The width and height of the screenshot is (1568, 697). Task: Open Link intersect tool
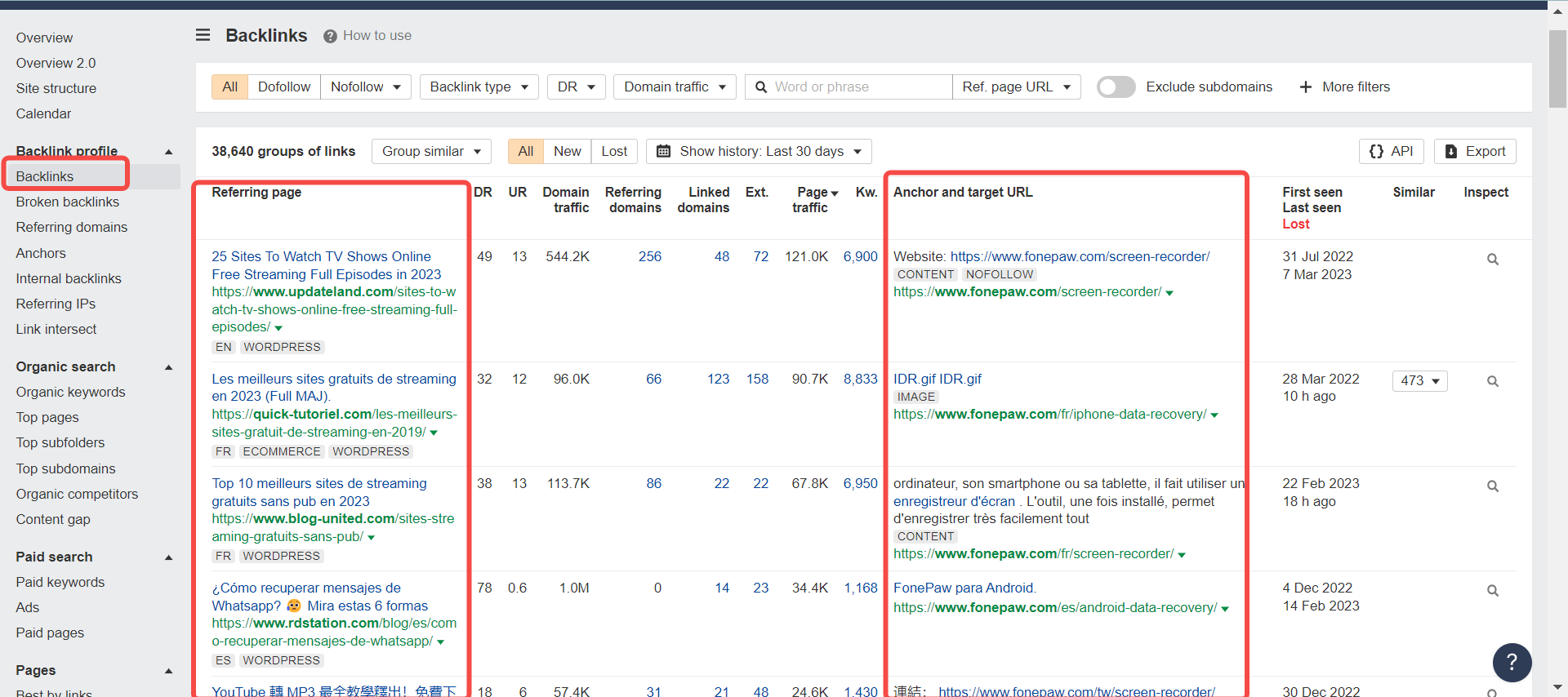[56, 329]
